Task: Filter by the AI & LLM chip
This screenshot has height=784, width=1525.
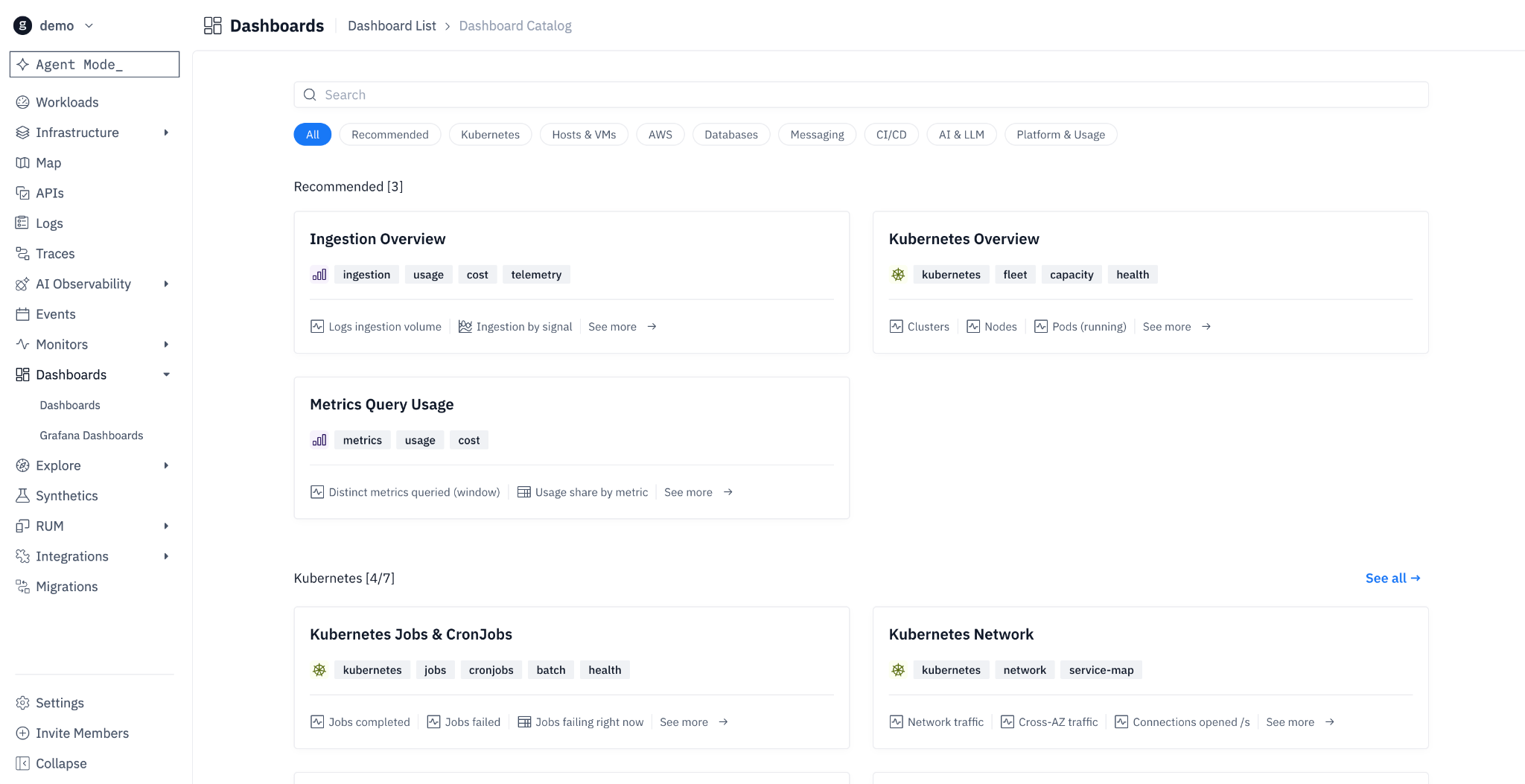Action: (961, 135)
